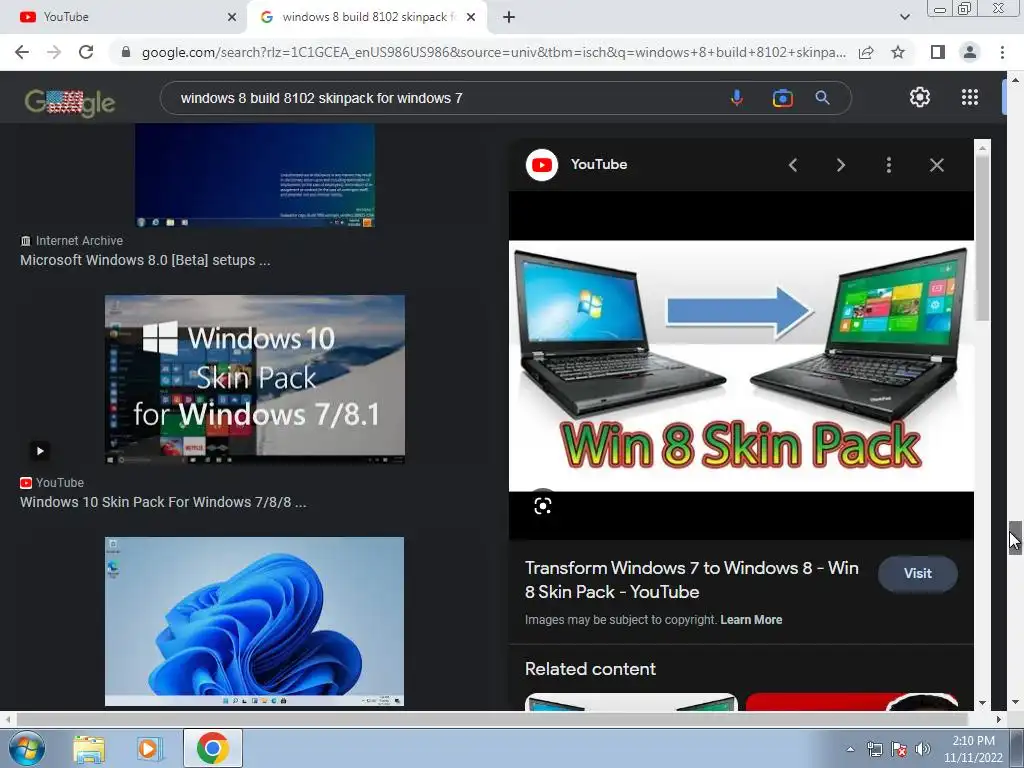Close the image preview panel
Viewport: 1024px width, 768px height.
(x=936, y=165)
